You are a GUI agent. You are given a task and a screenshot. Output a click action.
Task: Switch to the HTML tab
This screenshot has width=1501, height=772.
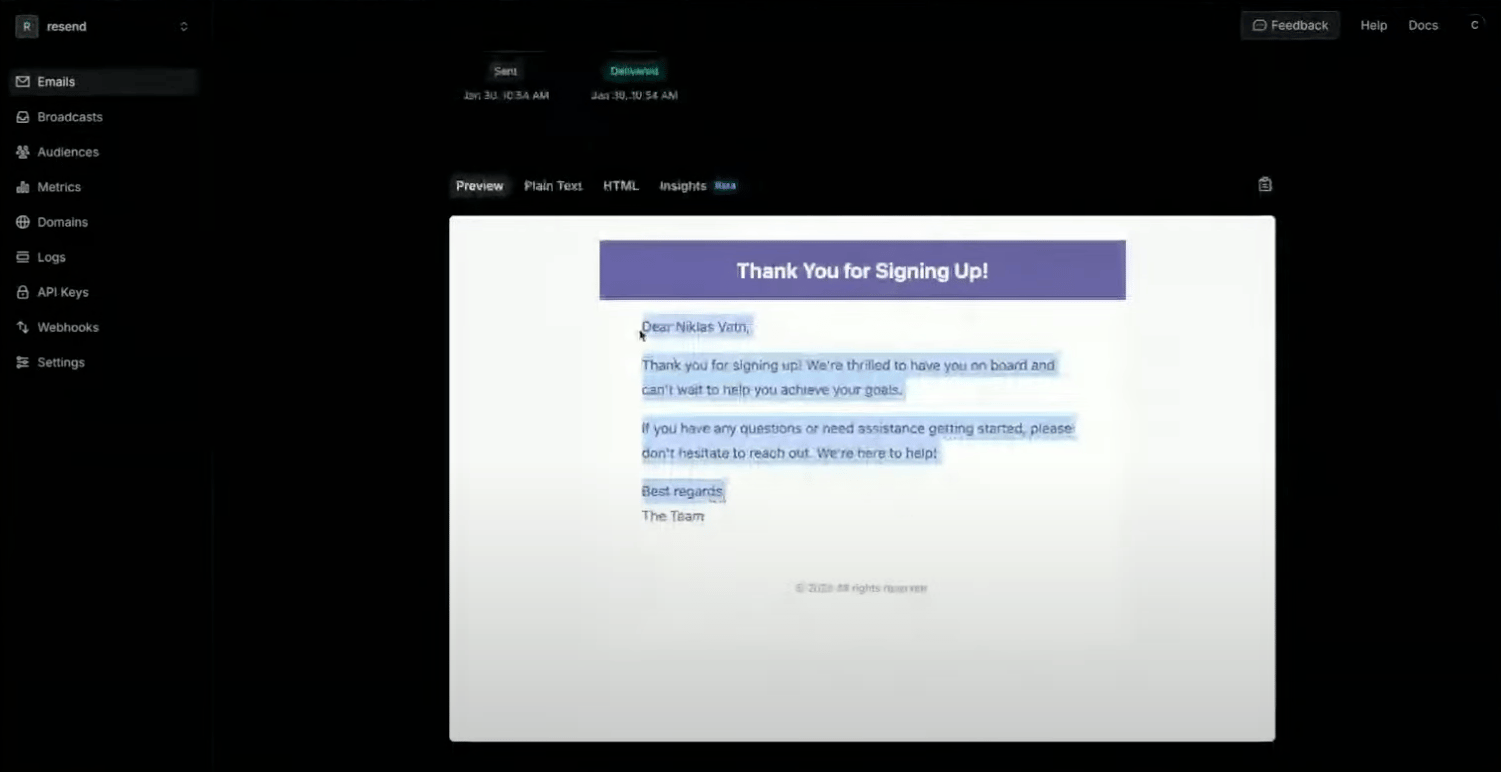point(621,186)
